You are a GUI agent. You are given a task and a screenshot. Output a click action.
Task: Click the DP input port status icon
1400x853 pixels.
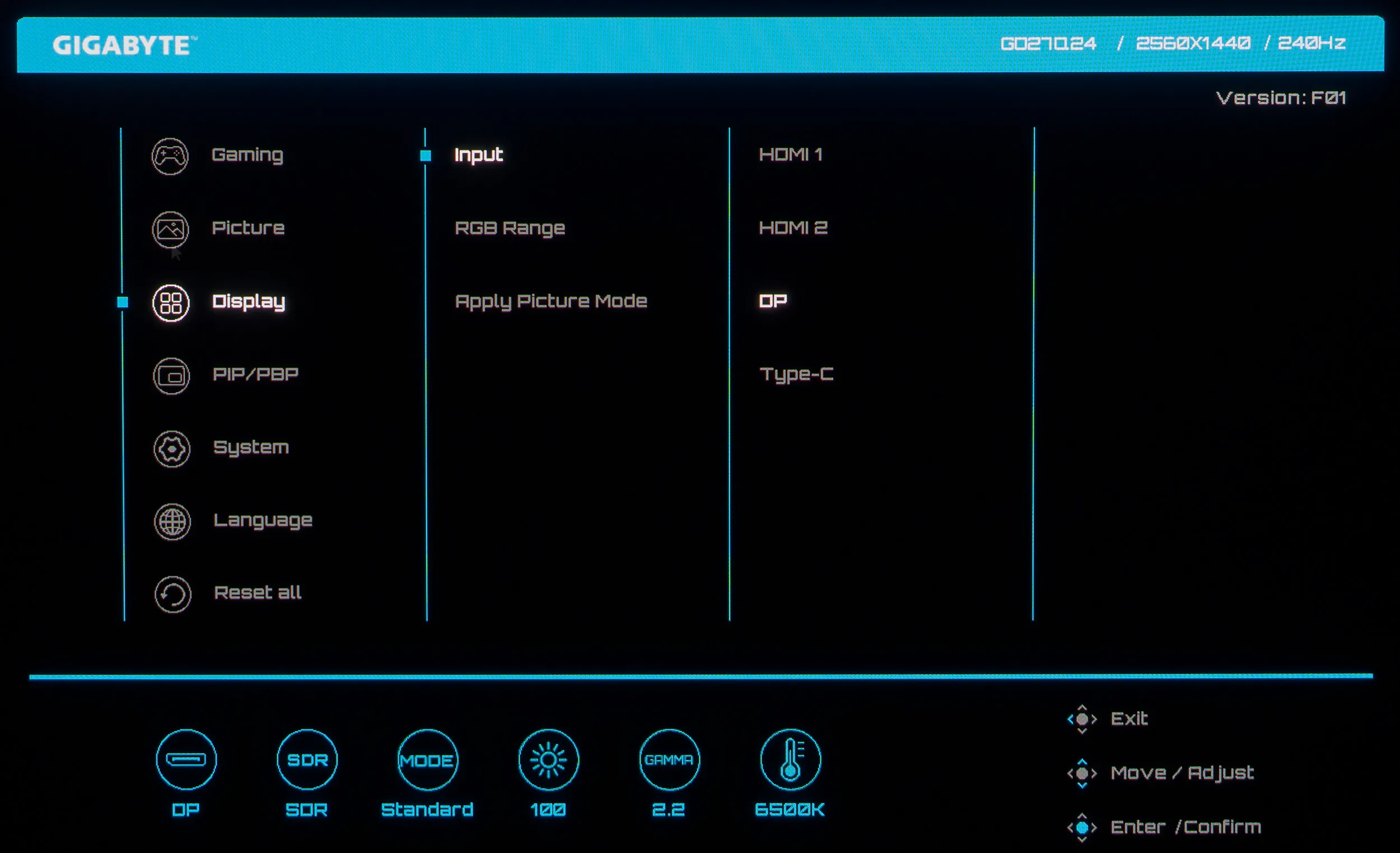click(x=186, y=759)
